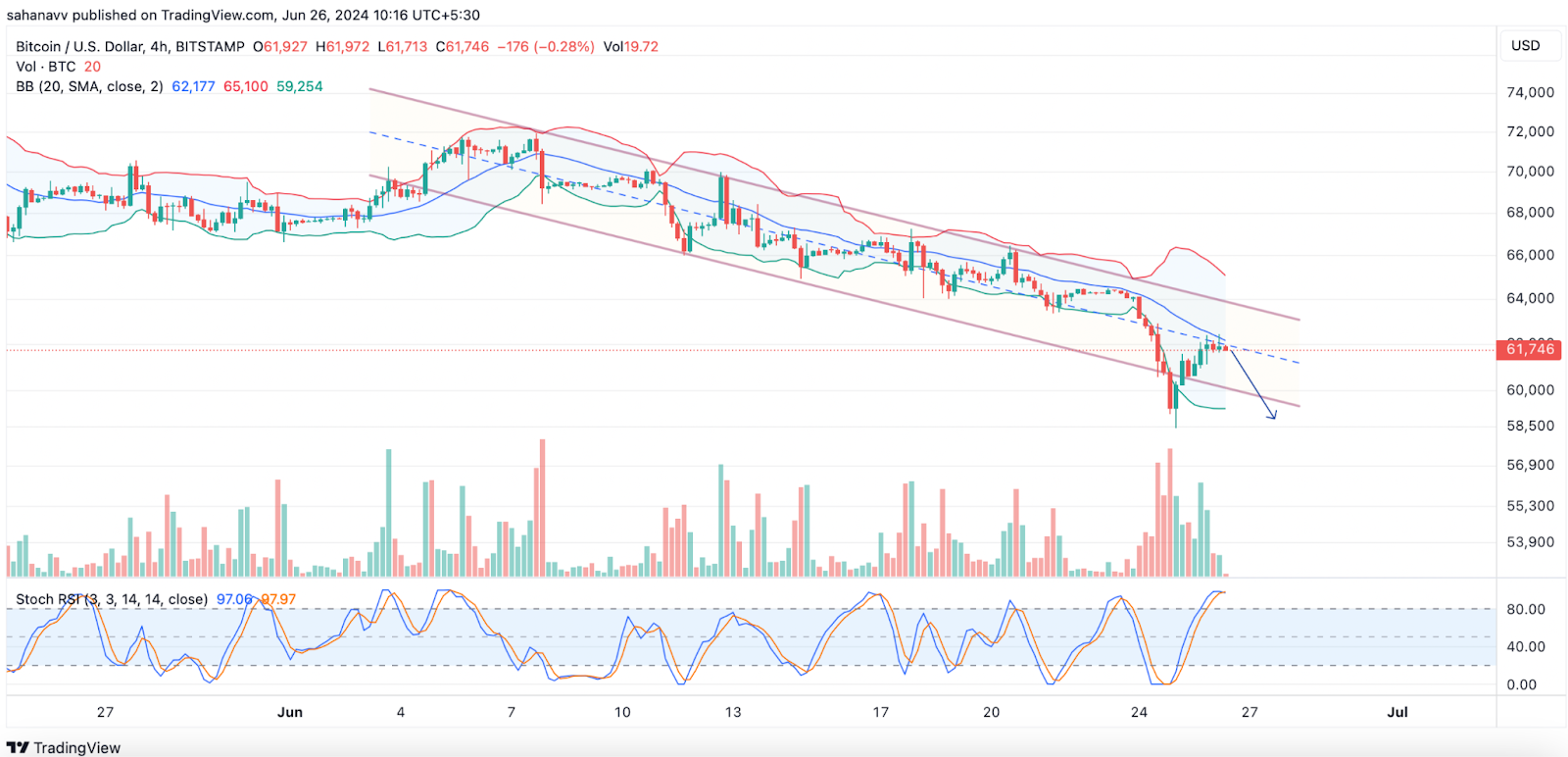Click the BB (20, SMA, close, 2) indicator label
This screenshot has height=757, width=1568.
point(89,86)
